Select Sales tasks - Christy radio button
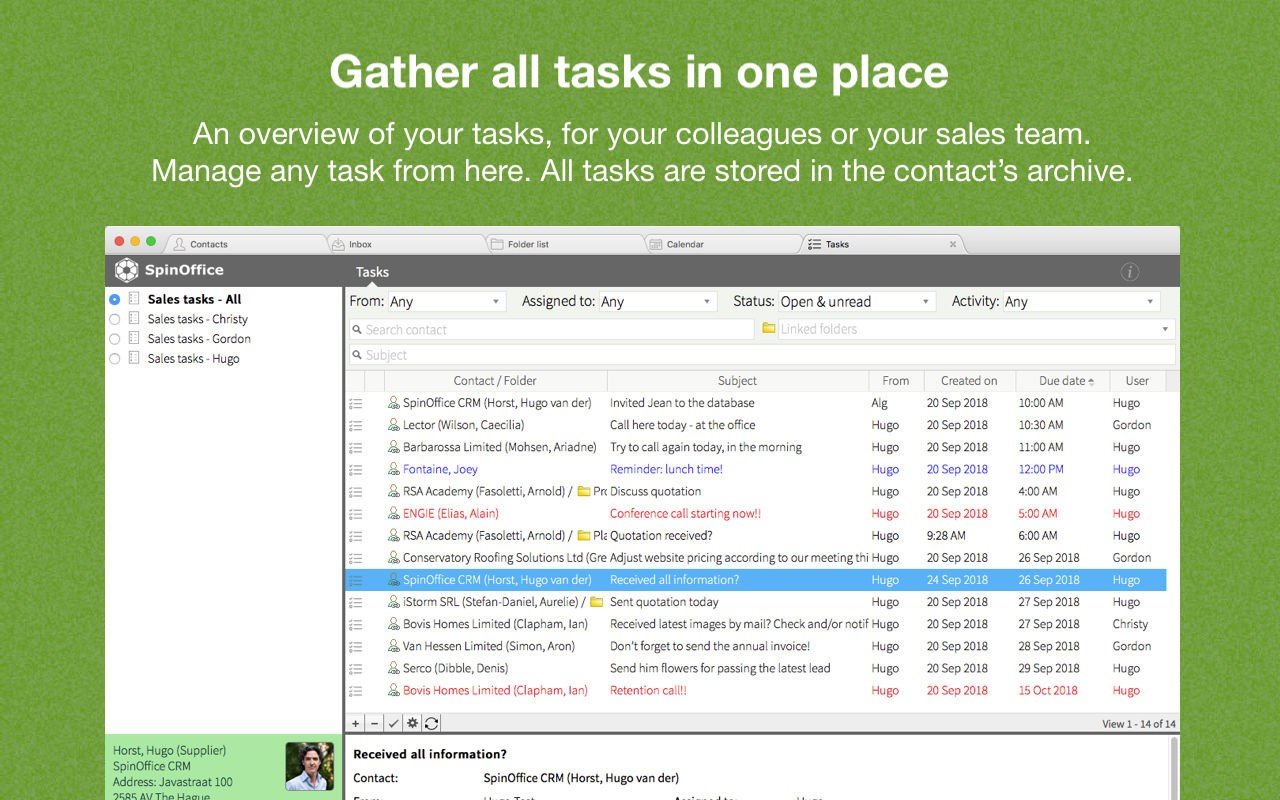 click(x=115, y=319)
